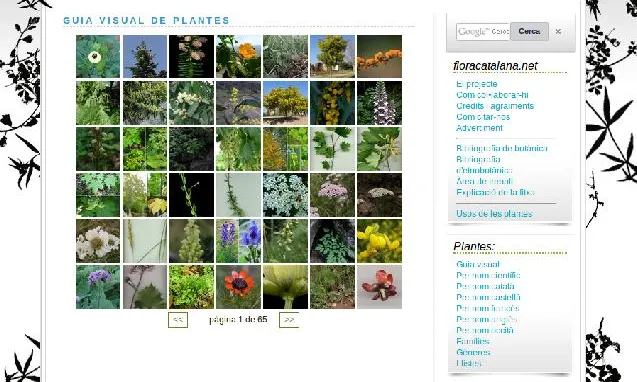The height and width of the screenshot is (382, 637).
Task: Open the Llistes link
Action: [469, 363]
